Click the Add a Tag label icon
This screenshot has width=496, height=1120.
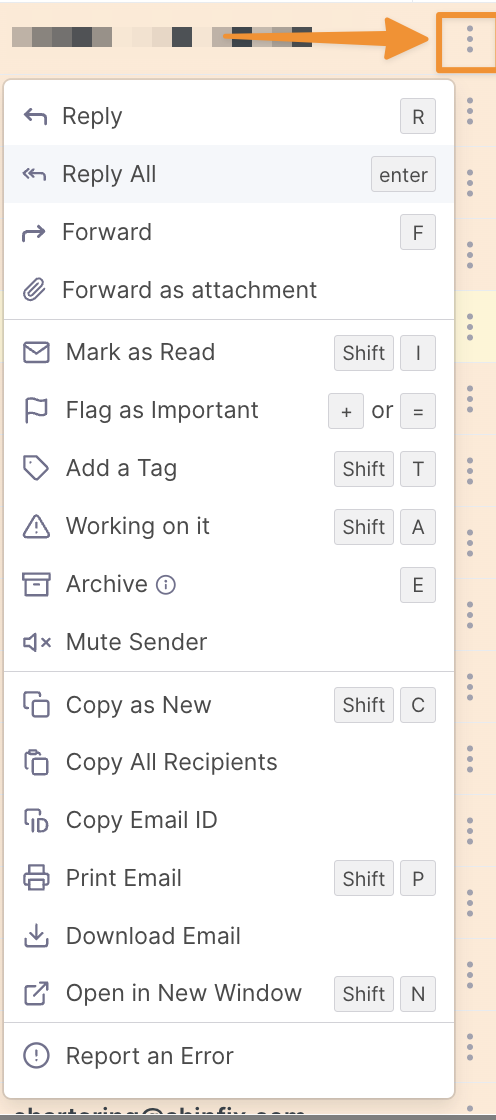pyautogui.click(x=36, y=468)
